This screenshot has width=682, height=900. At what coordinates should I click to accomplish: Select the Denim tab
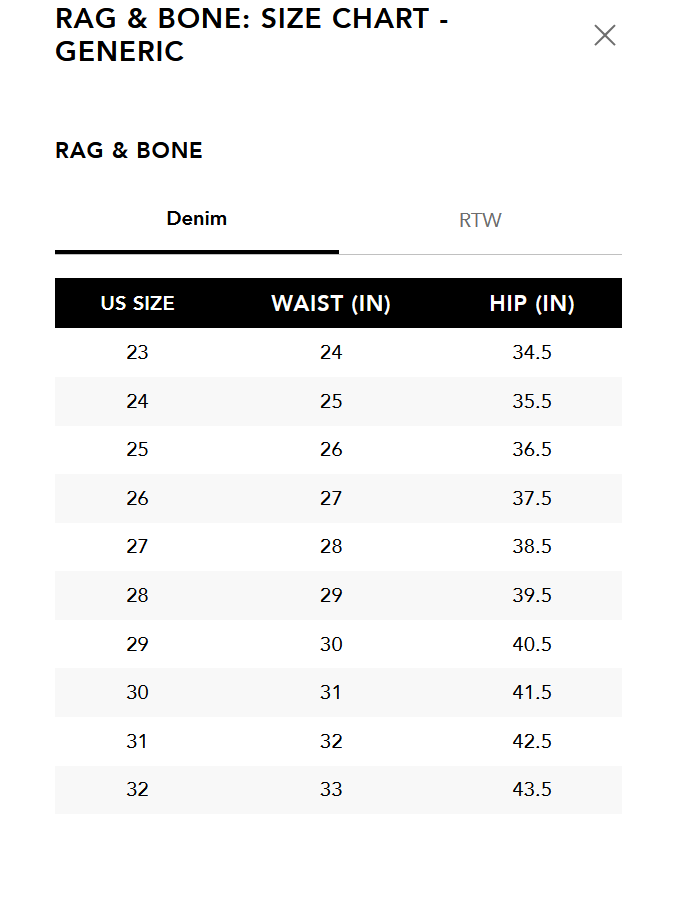coord(197,219)
